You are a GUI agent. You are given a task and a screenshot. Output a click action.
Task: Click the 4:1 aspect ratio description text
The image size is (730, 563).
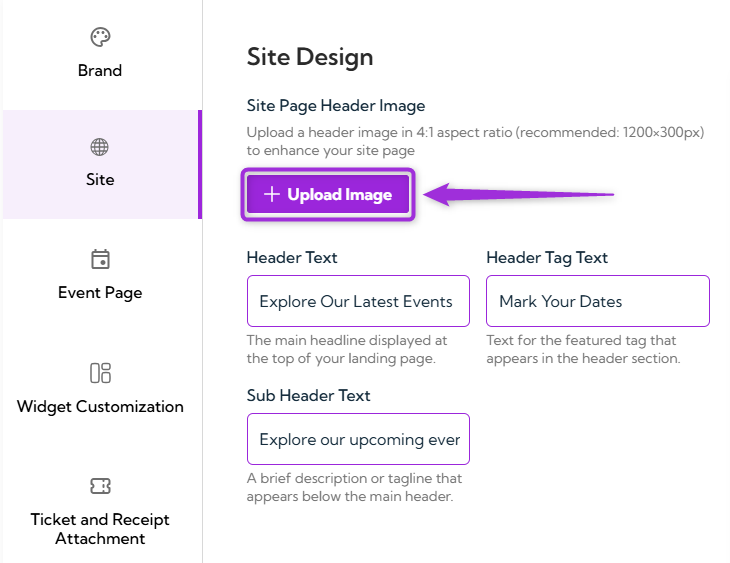click(475, 142)
